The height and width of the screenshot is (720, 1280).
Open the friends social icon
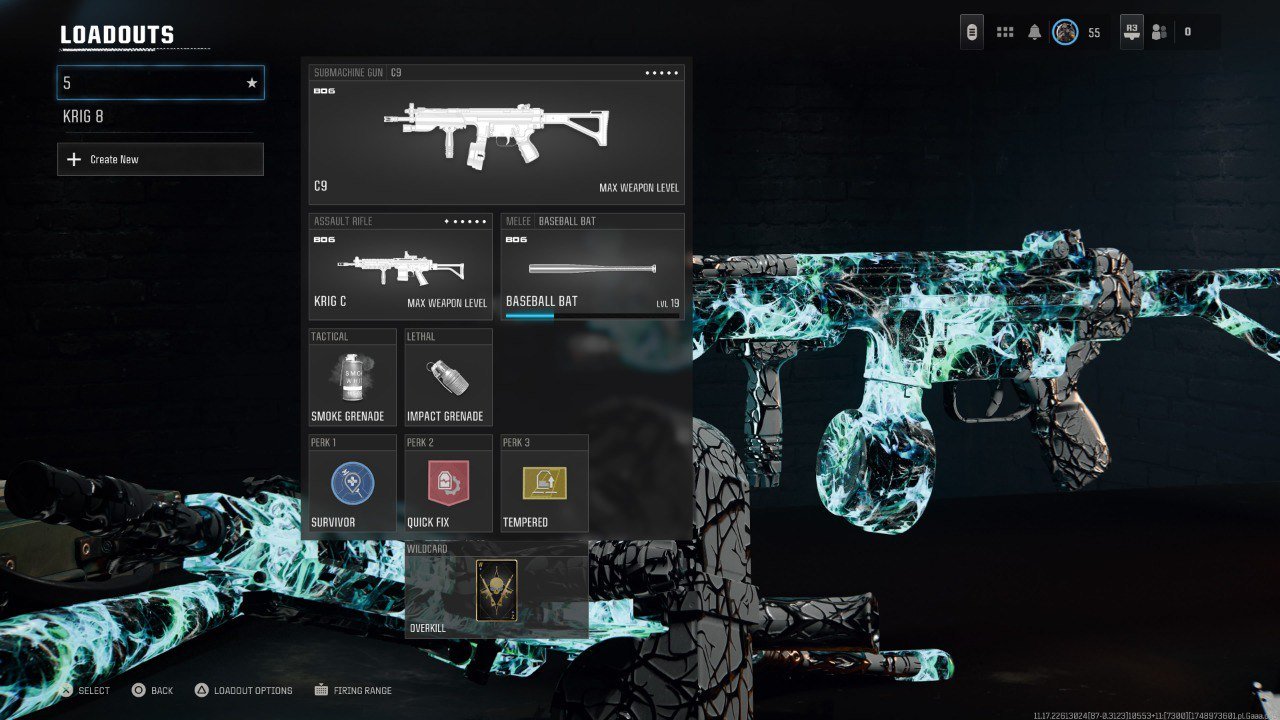1159,32
